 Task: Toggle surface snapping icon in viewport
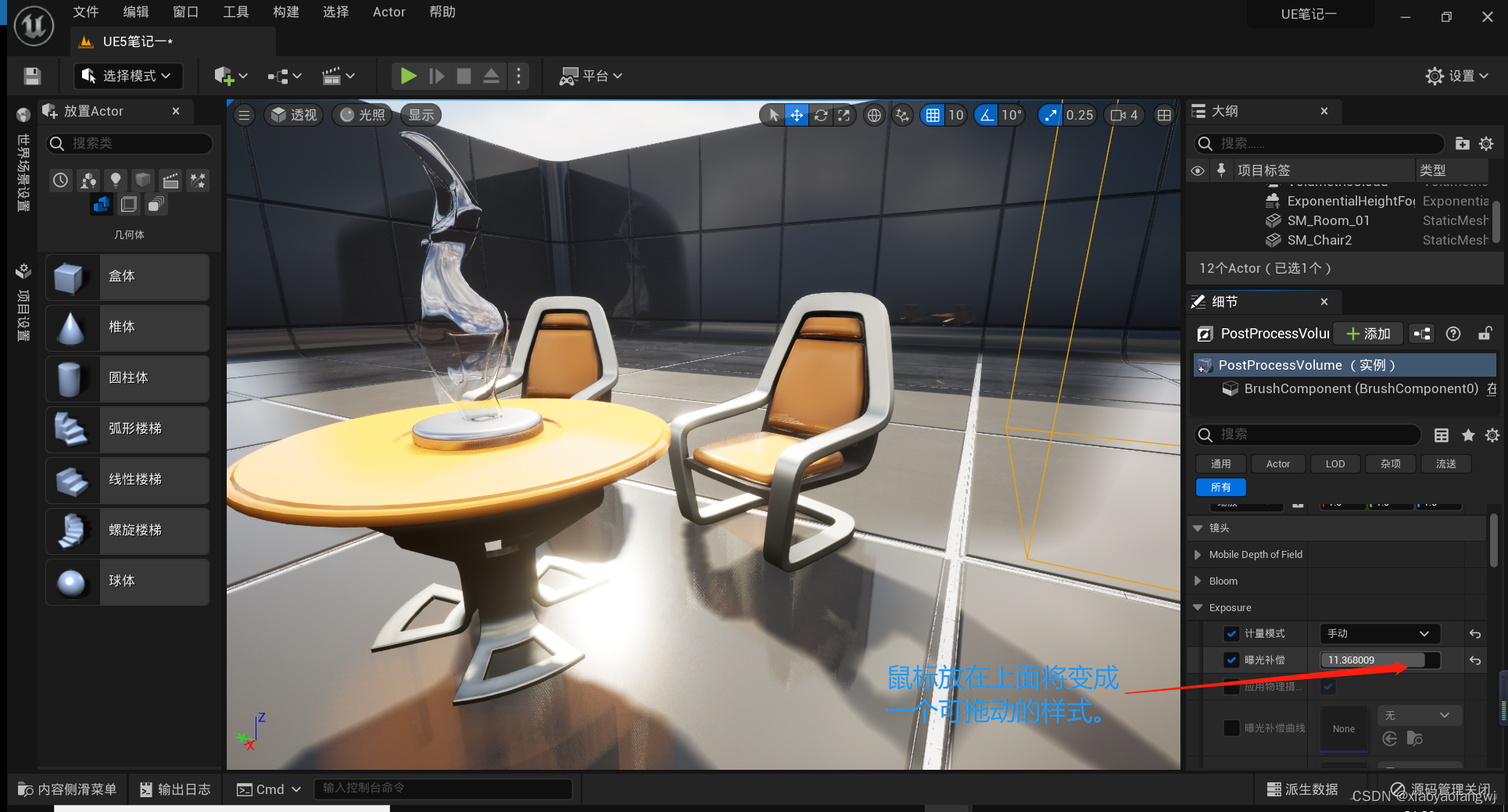click(x=903, y=116)
